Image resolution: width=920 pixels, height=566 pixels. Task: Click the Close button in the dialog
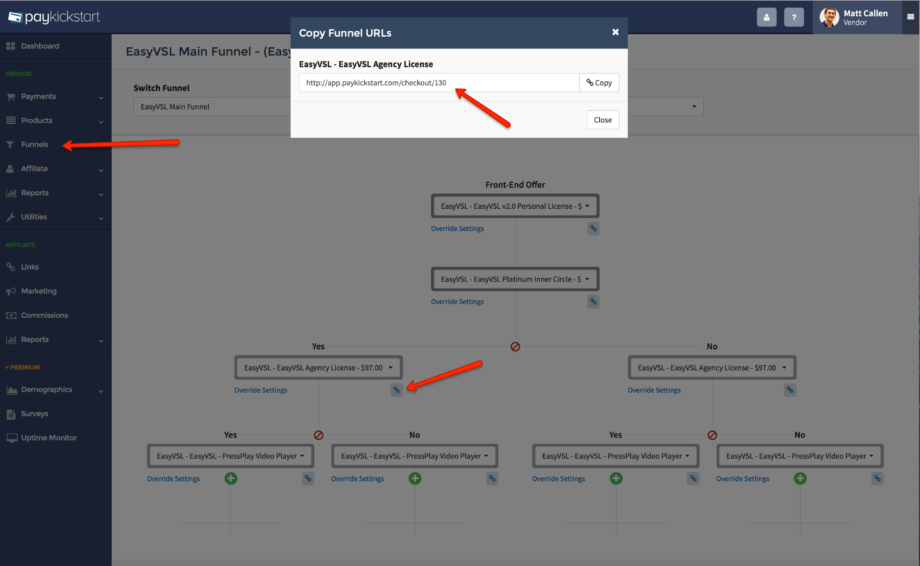pyautogui.click(x=603, y=120)
